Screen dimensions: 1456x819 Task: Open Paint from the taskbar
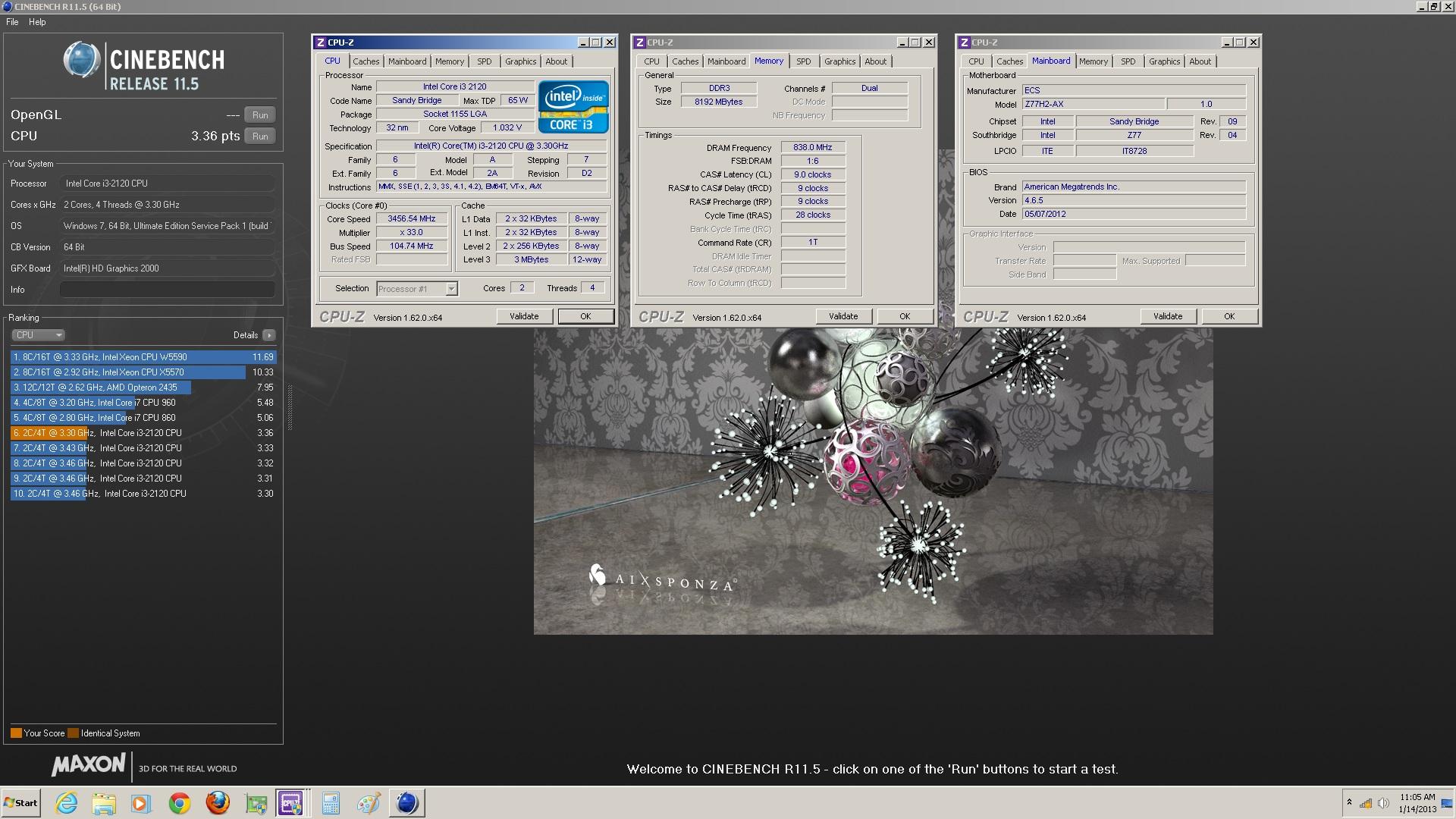[x=369, y=803]
